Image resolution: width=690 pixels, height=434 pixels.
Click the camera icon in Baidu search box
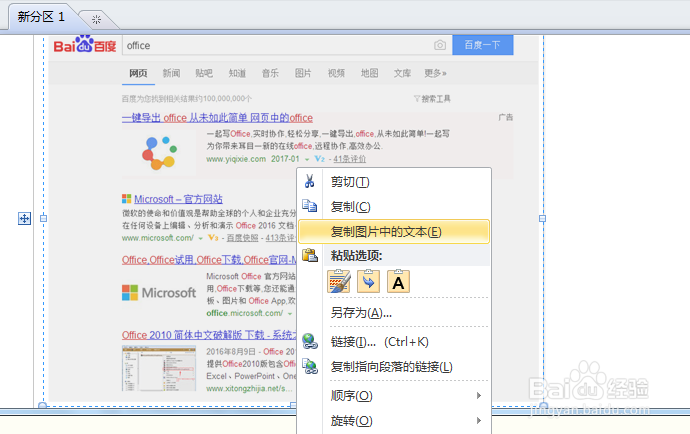tap(440, 45)
